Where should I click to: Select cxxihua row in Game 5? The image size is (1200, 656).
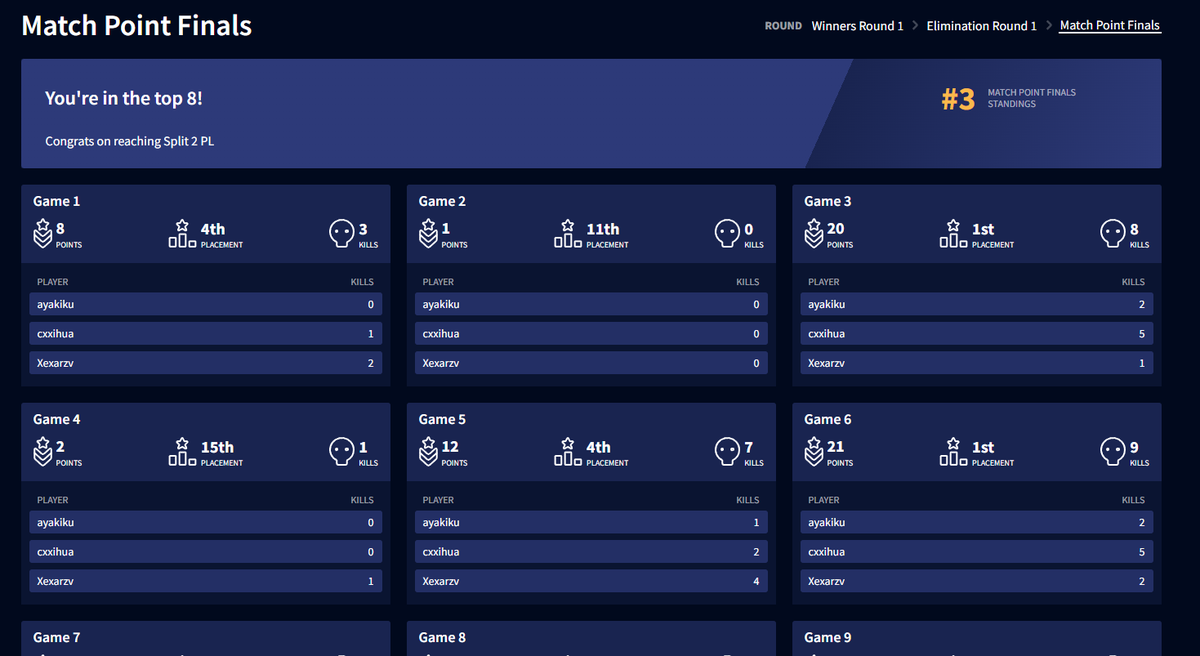click(591, 552)
